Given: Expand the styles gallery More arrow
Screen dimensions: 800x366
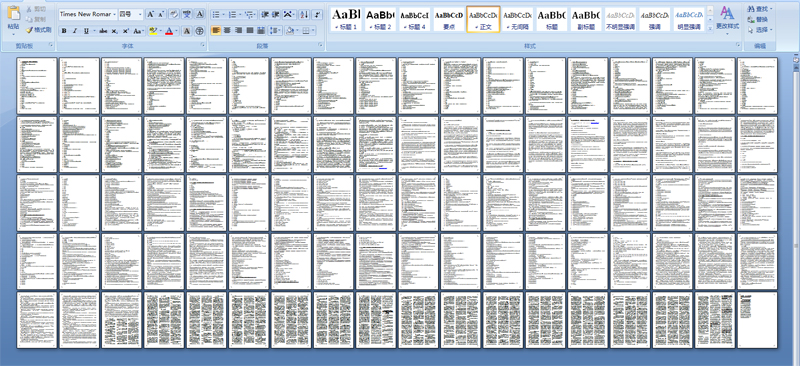Looking at the screenshot, I should coord(710,28).
